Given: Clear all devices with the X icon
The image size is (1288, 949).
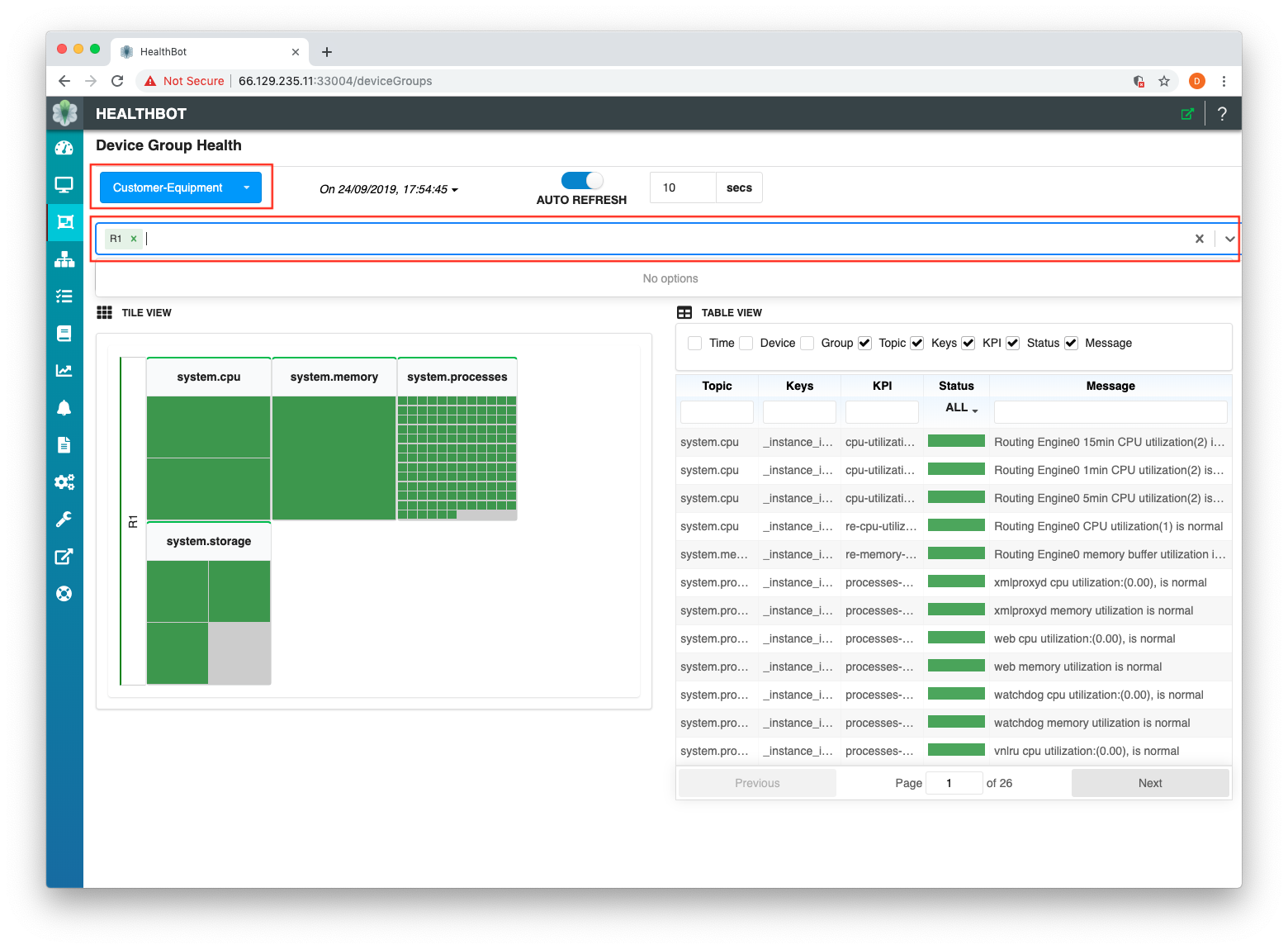Looking at the screenshot, I should (1200, 239).
